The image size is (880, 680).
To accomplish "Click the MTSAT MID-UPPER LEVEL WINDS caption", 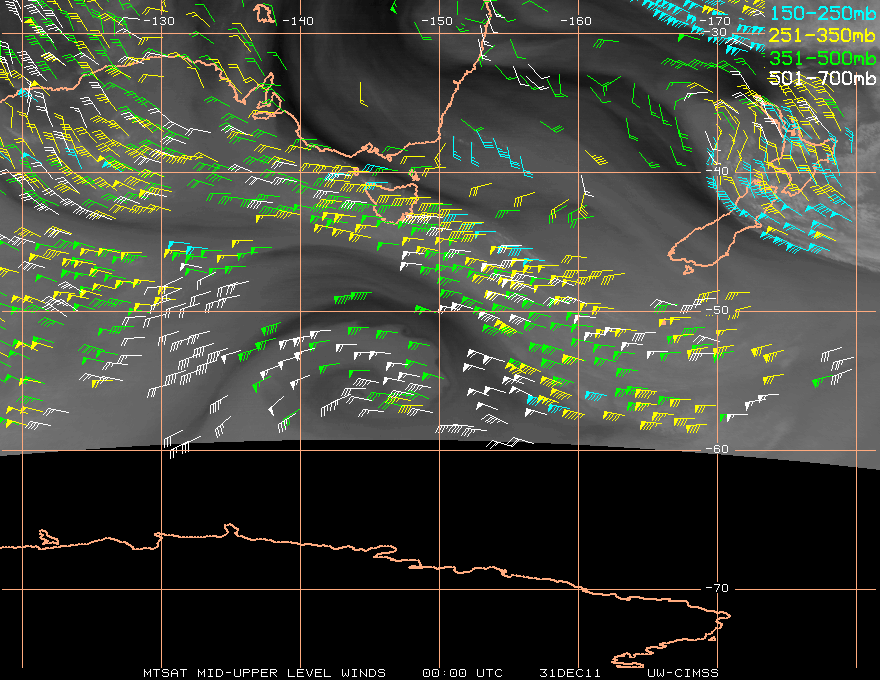I will pyautogui.click(x=264, y=673).
